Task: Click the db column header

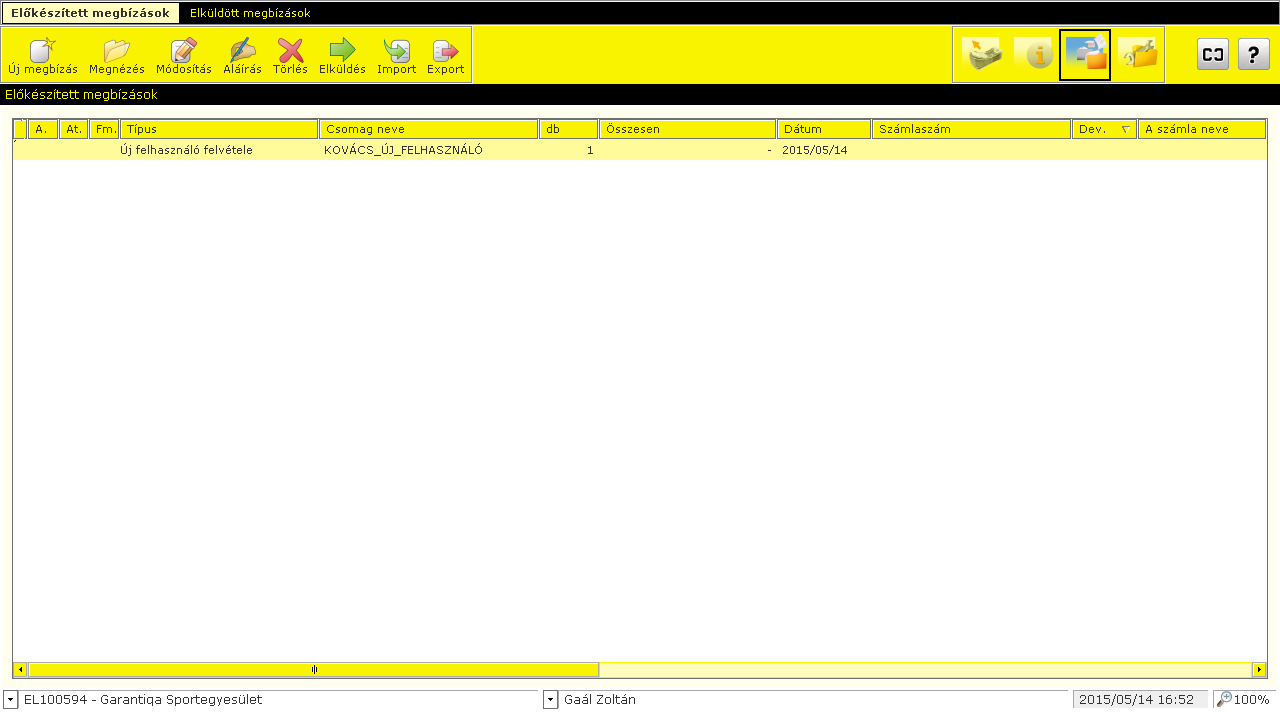Action: click(x=569, y=129)
